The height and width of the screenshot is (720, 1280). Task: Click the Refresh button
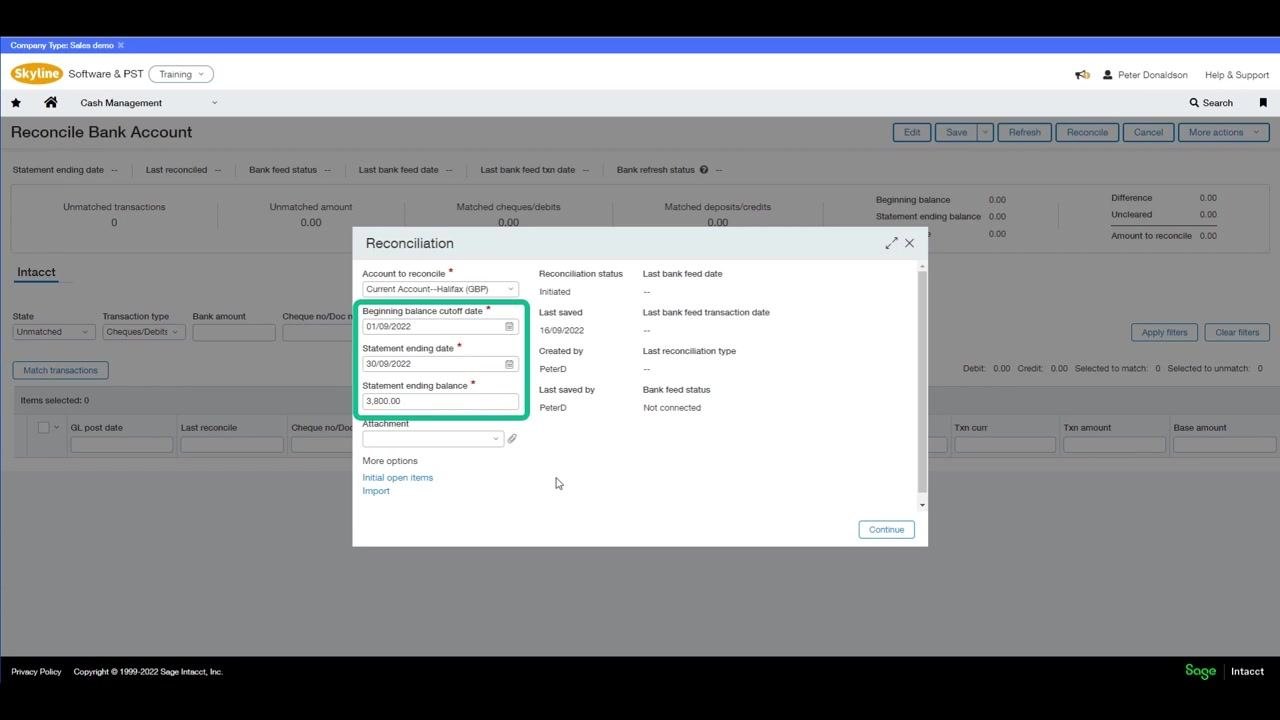1024,132
